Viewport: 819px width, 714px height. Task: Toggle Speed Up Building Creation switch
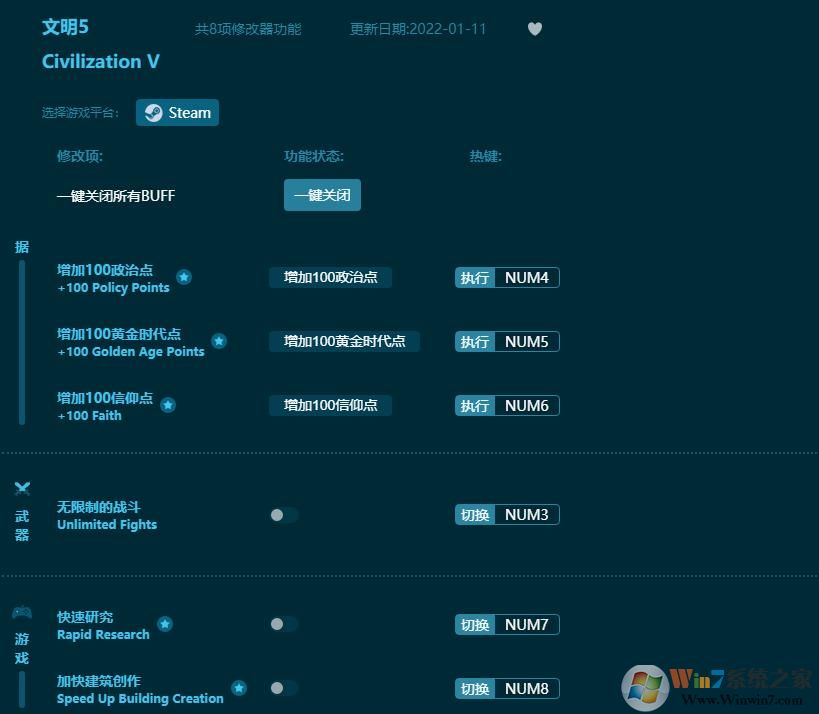(x=284, y=688)
